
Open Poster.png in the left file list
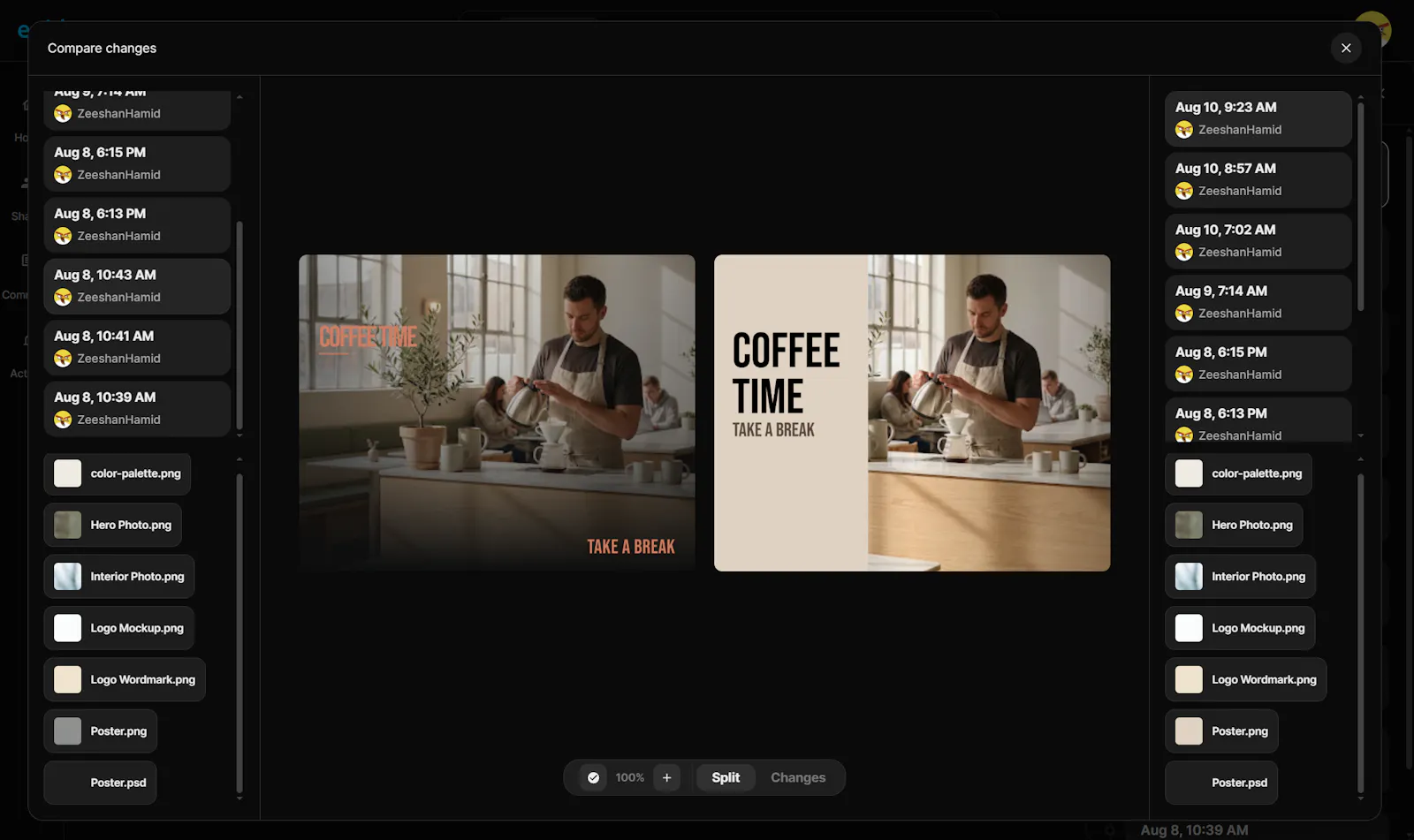101,730
